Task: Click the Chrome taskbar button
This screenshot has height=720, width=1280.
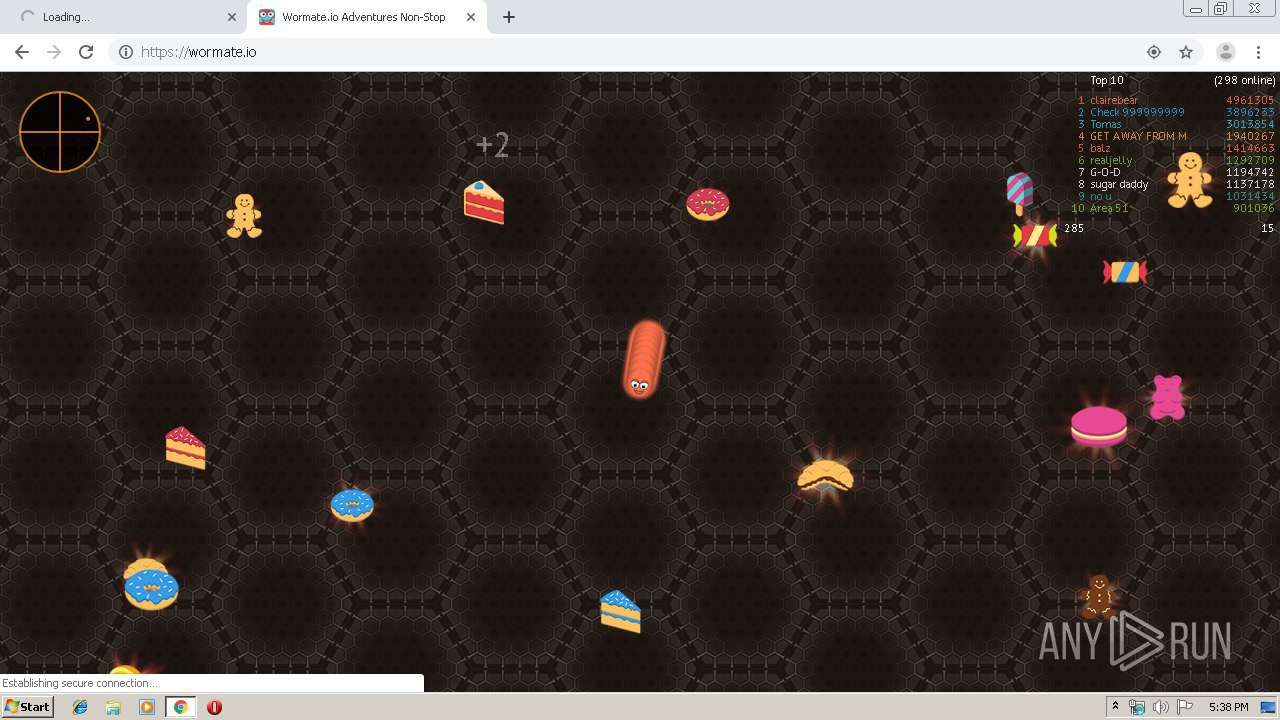Action: [x=180, y=707]
